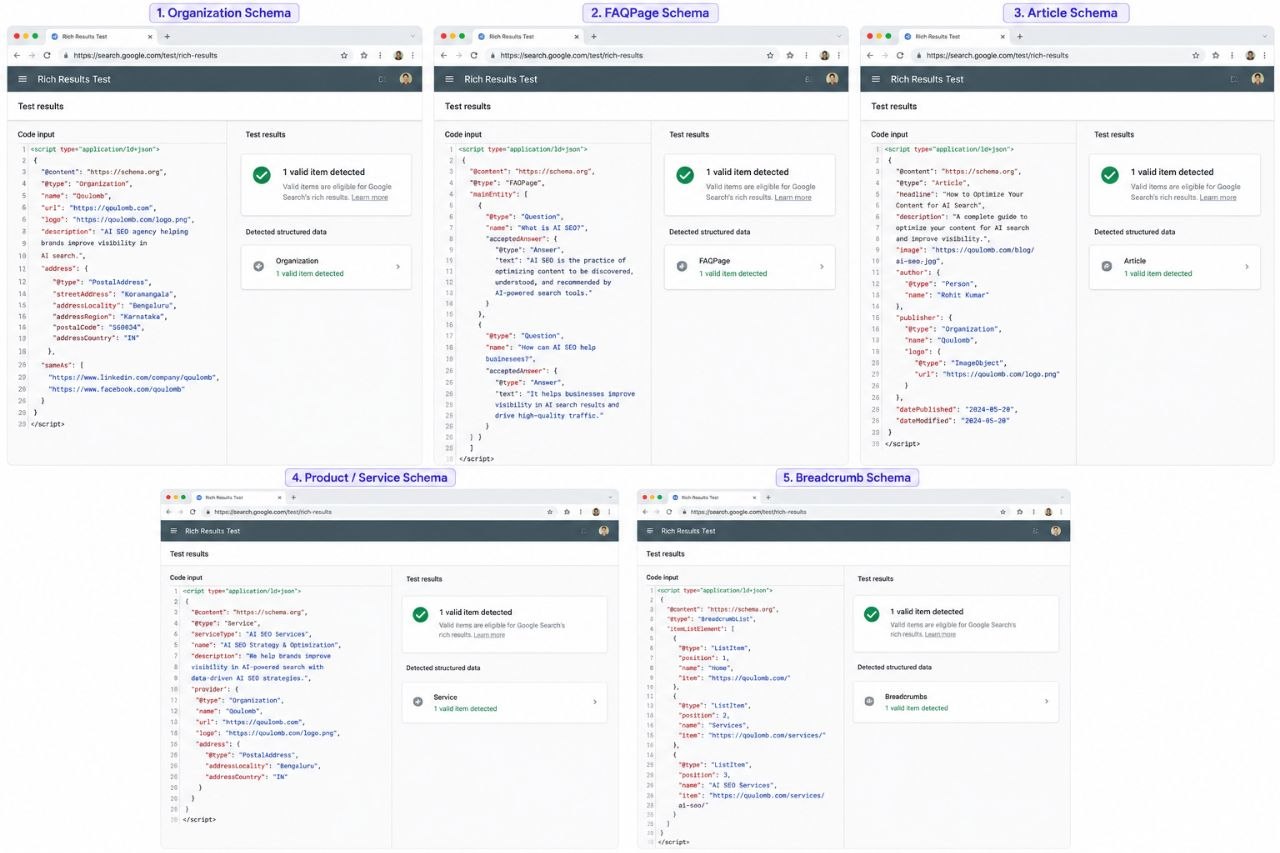Click "Rohit Kumar" author name in Article code
This screenshot has width=1280, height=853.
pos(966,295)
